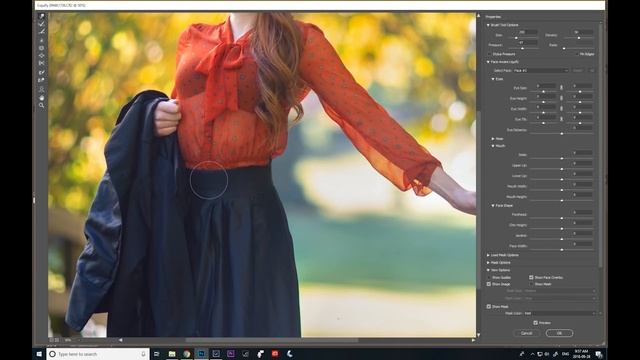Click the Pressure value field
The width and height of the screenshot is (640, 360).
[x=527, y=42]
